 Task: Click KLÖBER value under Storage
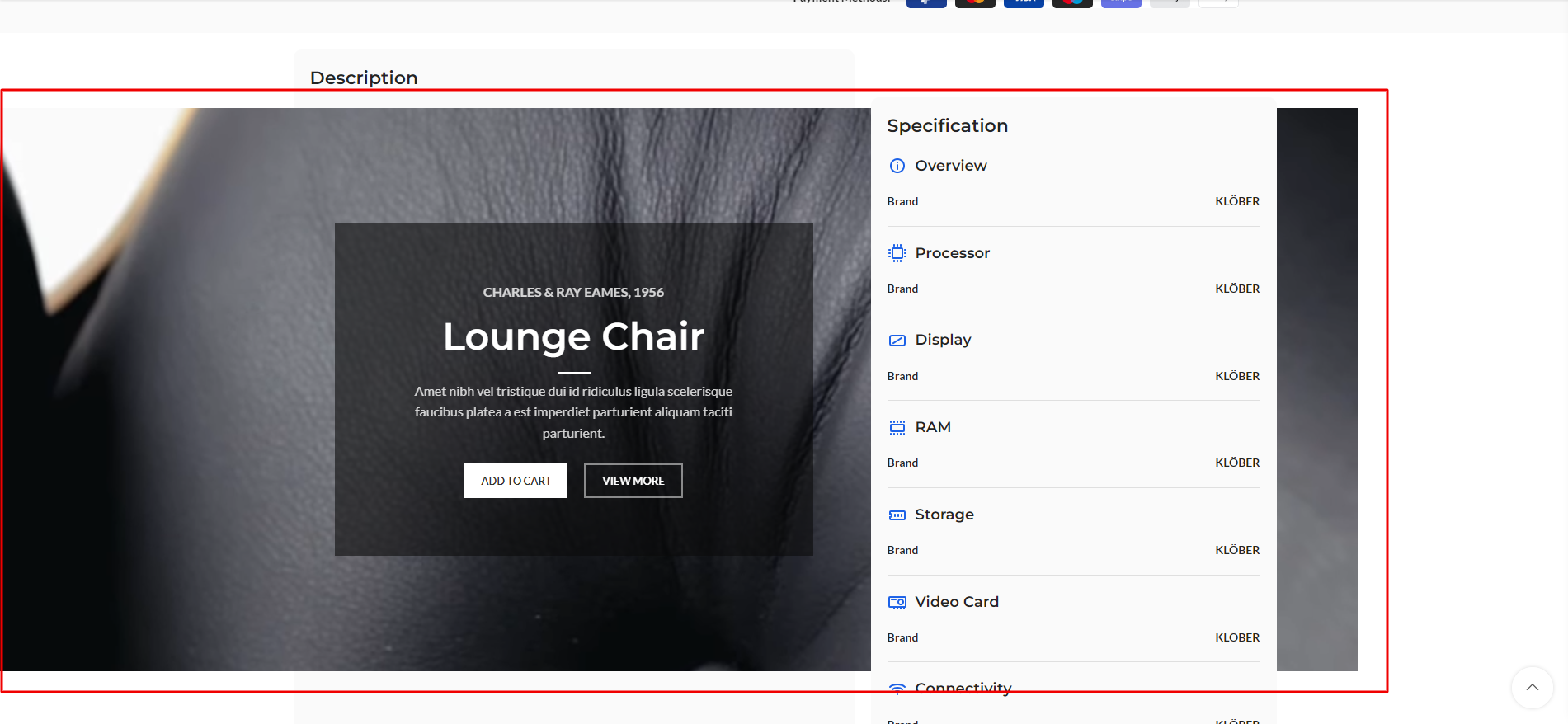pos(1237,550)
